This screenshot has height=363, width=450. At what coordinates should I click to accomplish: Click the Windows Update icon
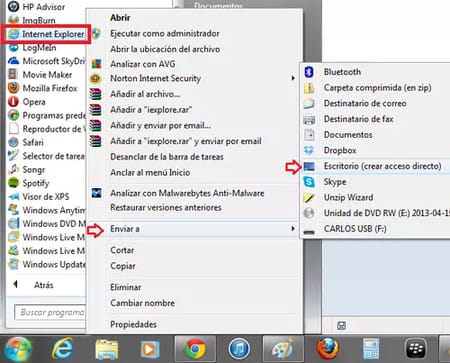pos(13,264)
